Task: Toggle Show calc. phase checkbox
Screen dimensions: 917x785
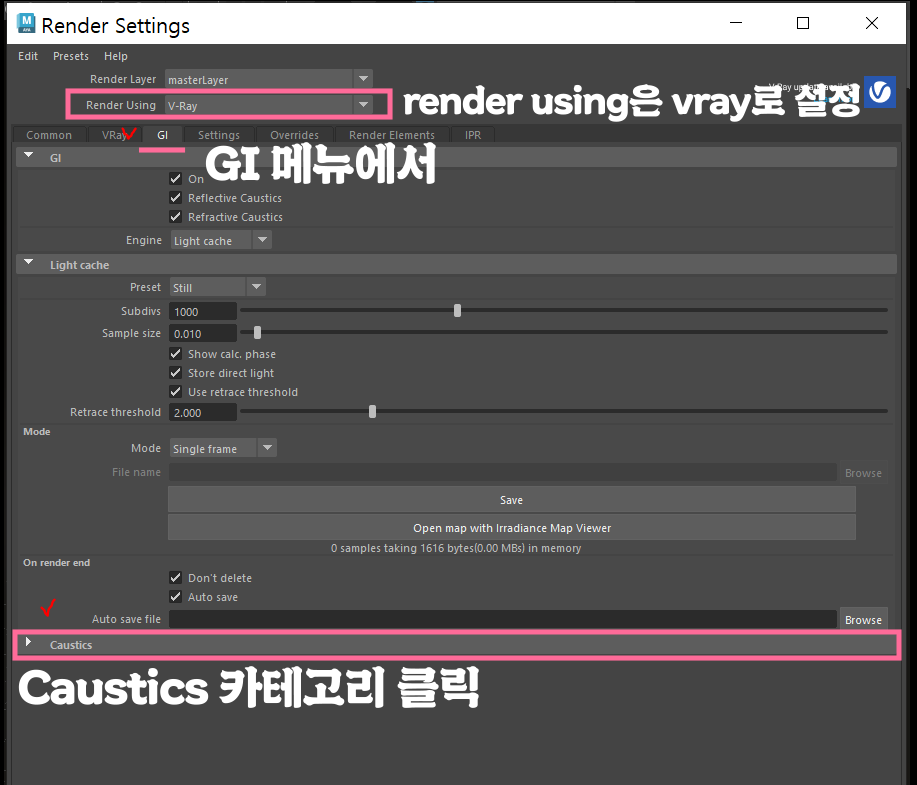Action: click(x=175, y=354)
